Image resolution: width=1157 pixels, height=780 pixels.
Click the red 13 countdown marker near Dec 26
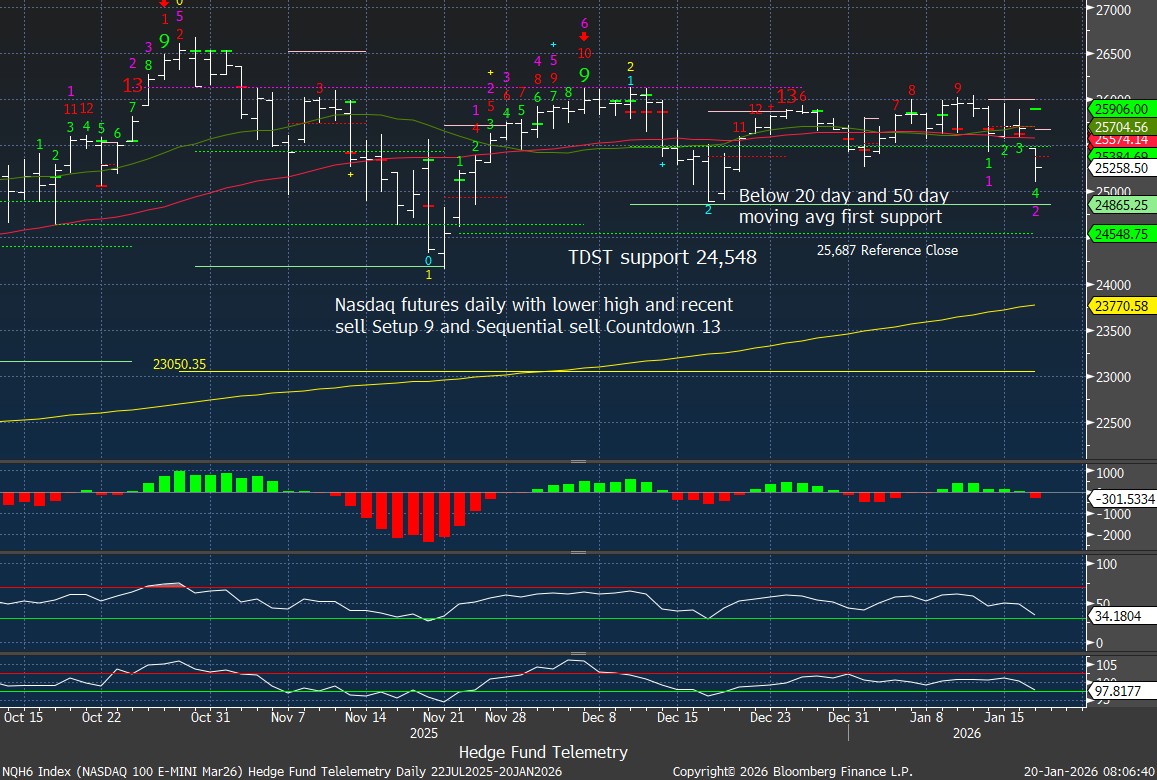pyautogui.click(x=787, y=96)
